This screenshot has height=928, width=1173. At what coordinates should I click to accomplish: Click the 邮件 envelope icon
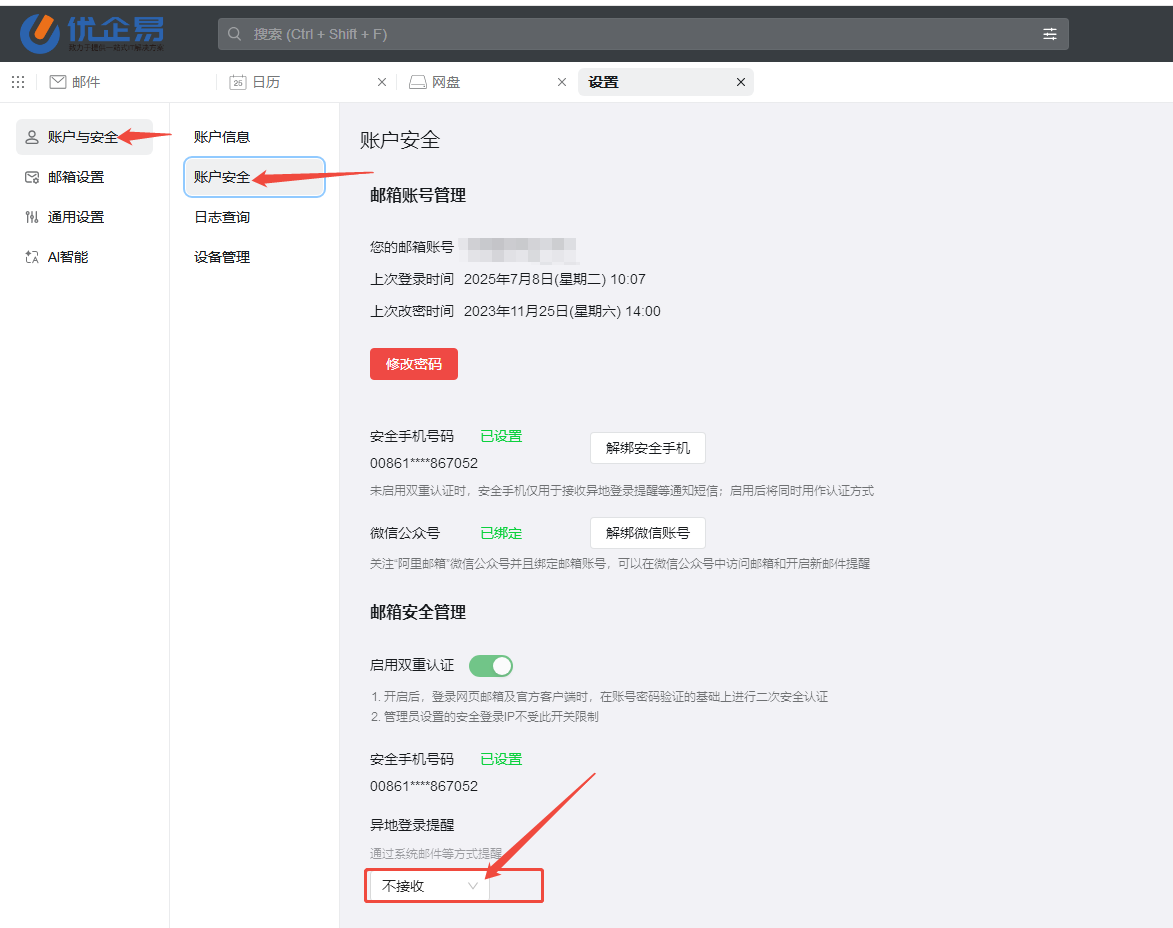[x=57, y=81]
